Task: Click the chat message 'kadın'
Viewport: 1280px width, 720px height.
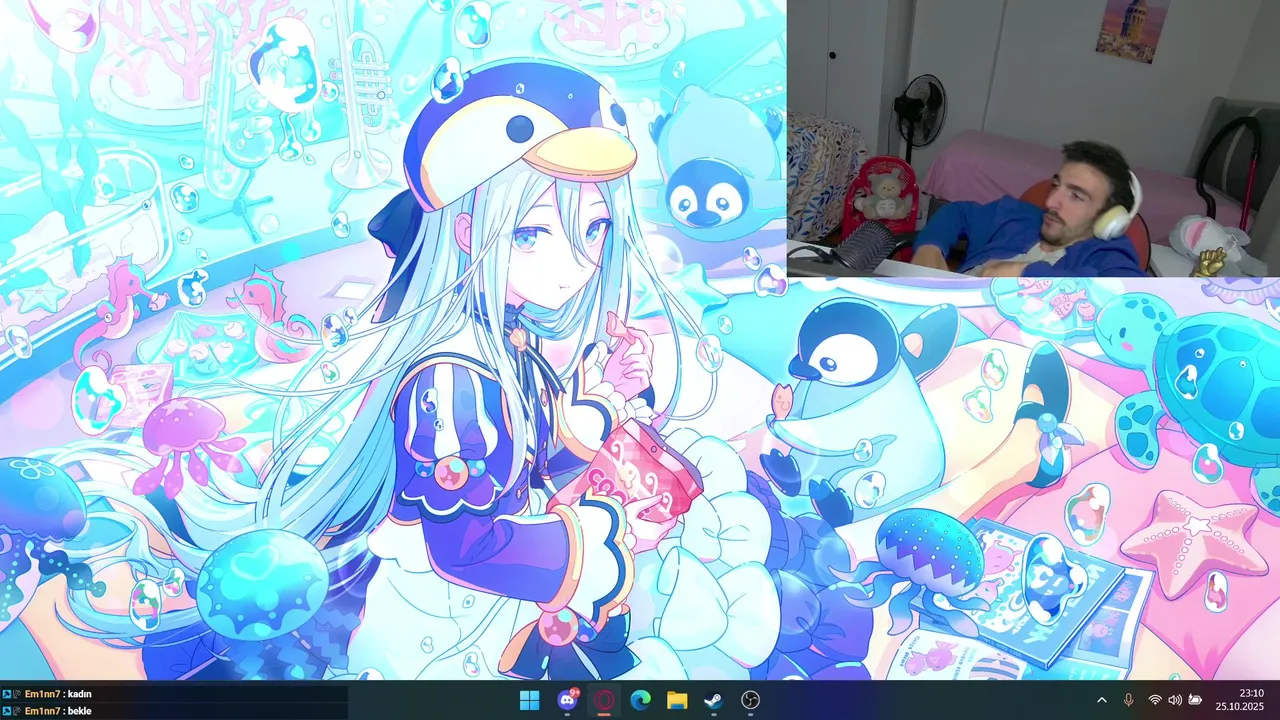Action: coord(79,694)
